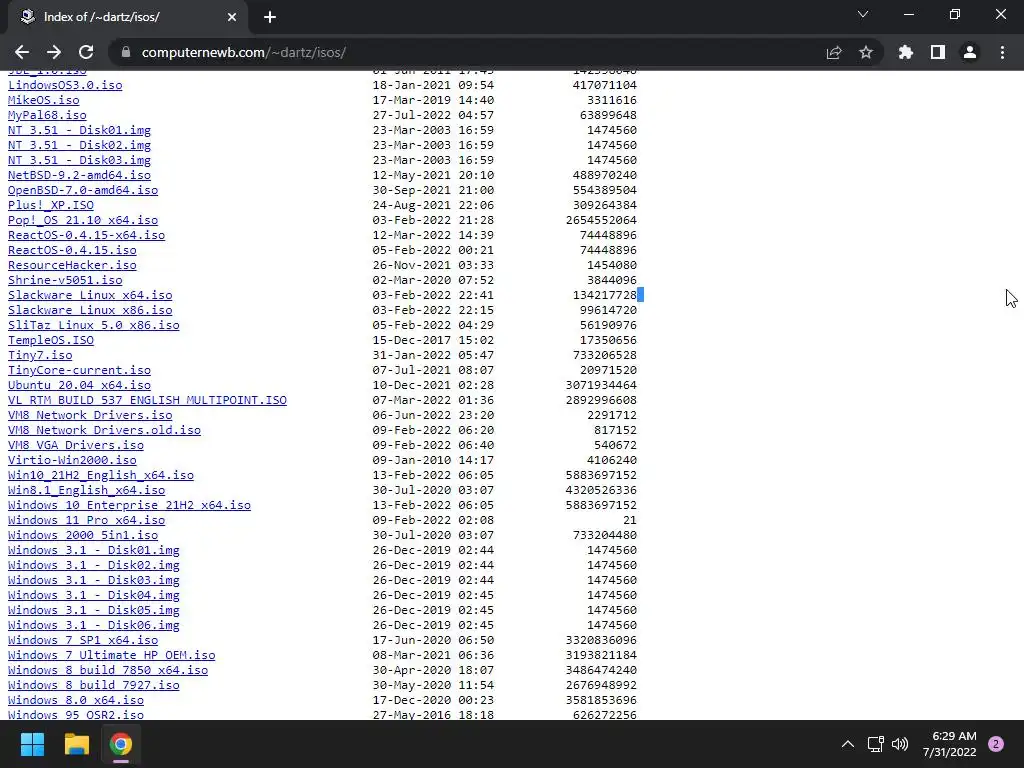
Task: Open VL RTM BUILD 537 ENGLISH MULTIPOINT.ISO
Action: [x=147, y=400]
